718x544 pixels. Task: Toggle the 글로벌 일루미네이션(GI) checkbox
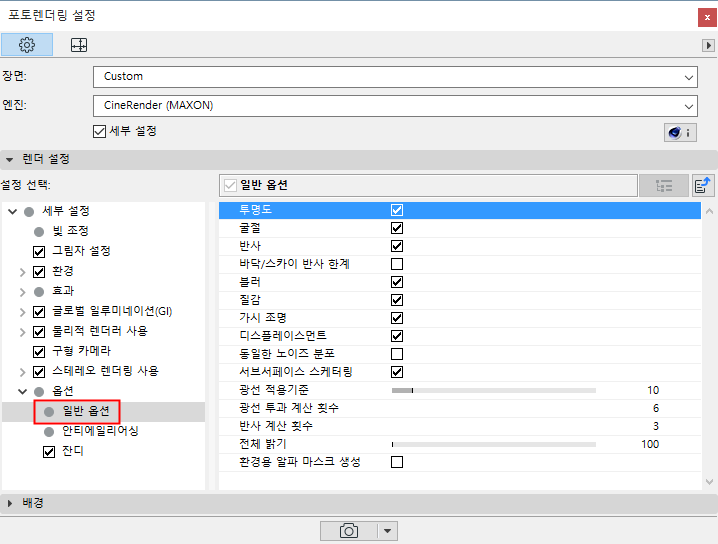coord(39,312)
